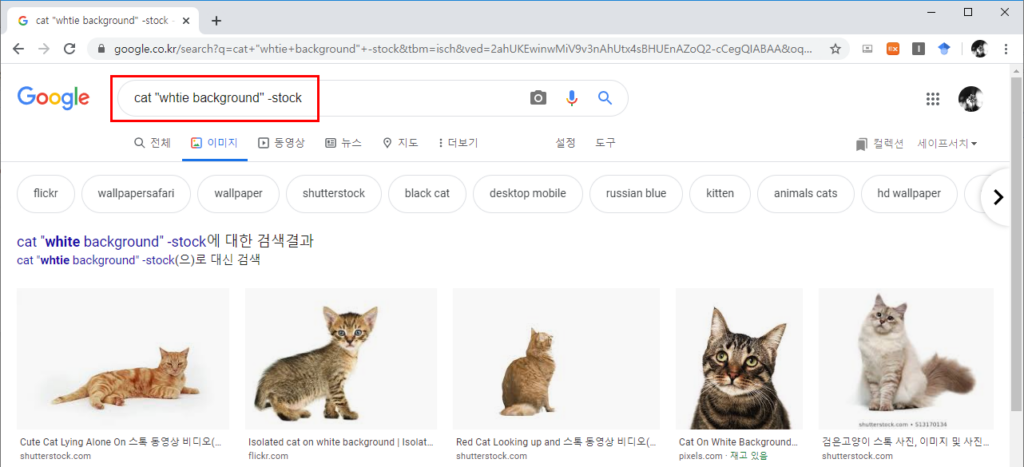Open the 도구 search tools
Viewport: 1024px width, 467px height.
tap(605, 143)
